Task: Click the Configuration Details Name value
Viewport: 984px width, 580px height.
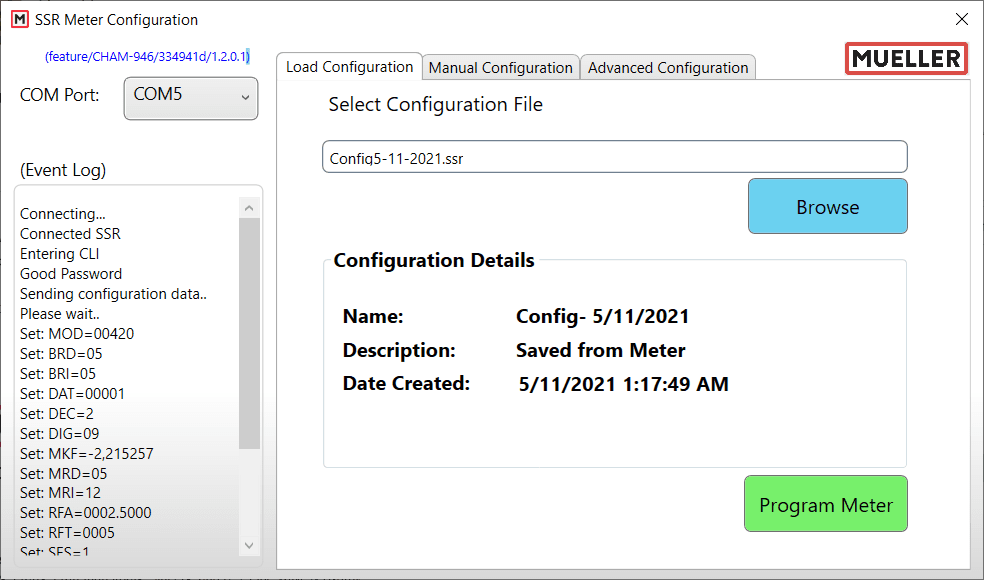Action: pos(602,316)
